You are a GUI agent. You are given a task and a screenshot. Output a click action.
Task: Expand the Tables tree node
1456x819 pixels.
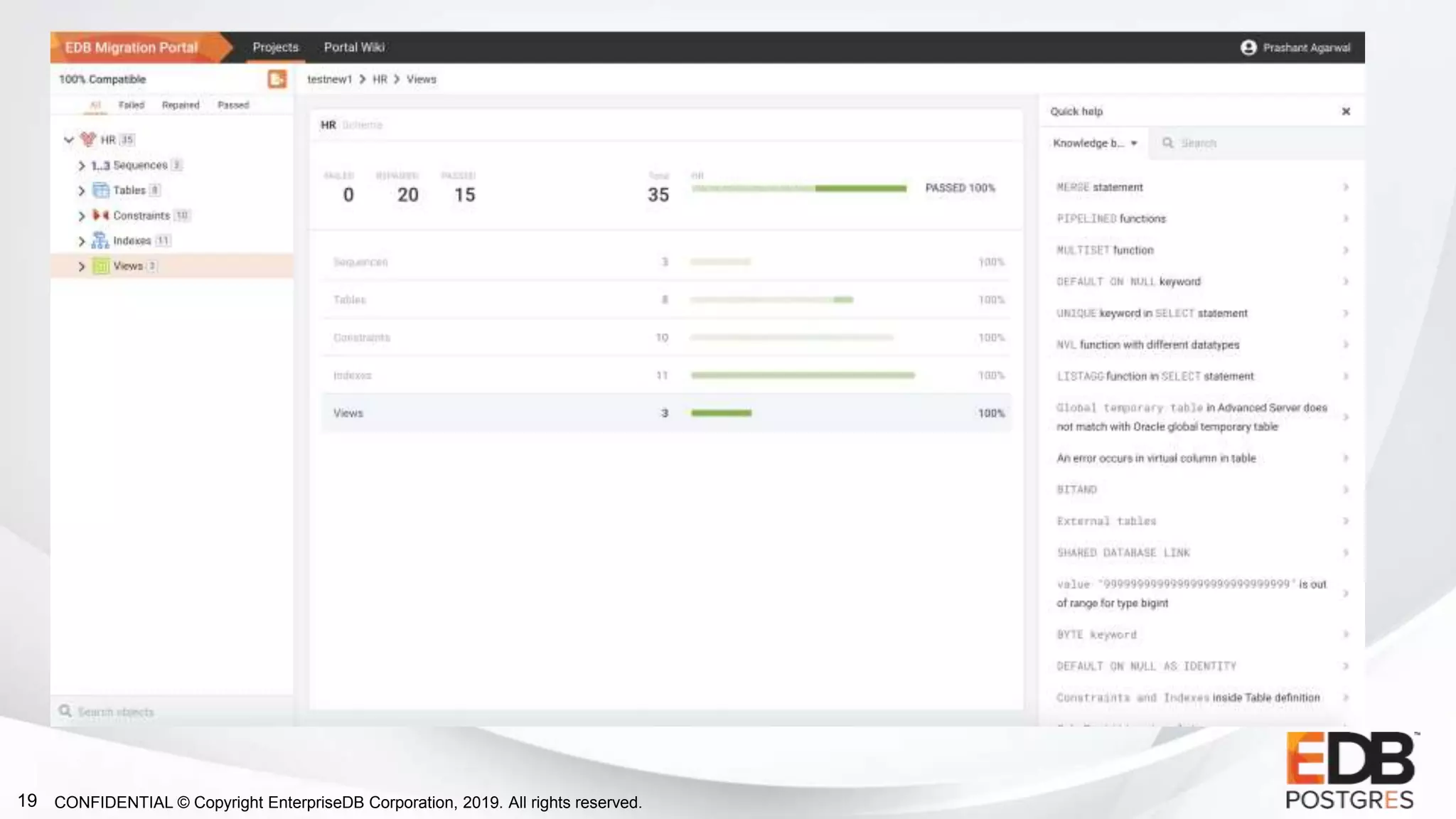tap(81, 191)
